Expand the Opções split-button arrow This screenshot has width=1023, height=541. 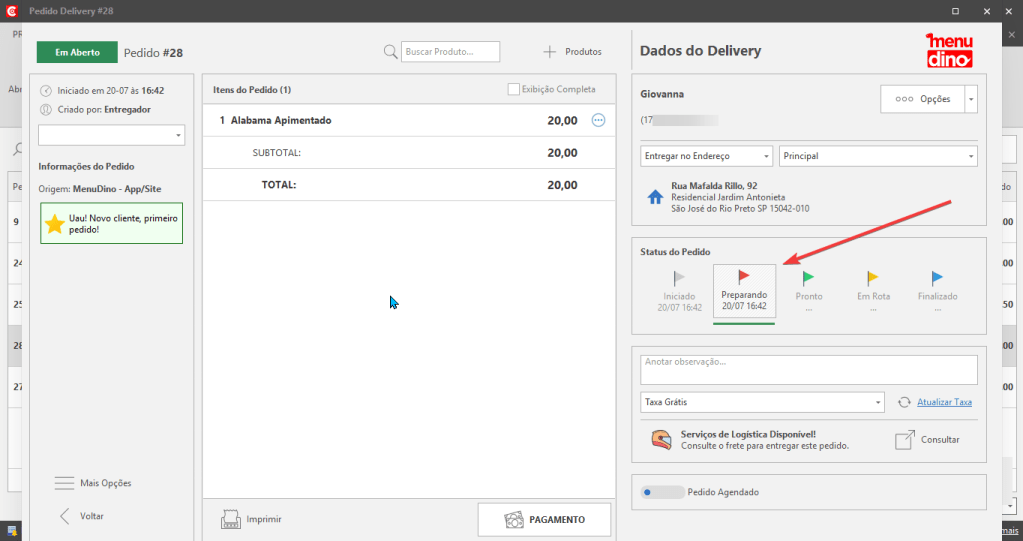click(x=971, y=99)
